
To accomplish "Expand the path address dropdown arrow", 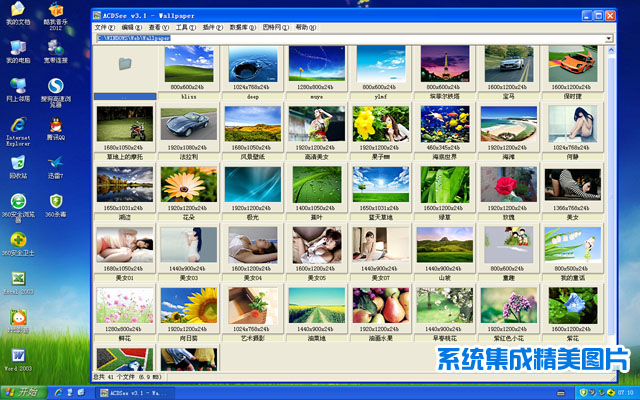I will [x=609, y=38].
